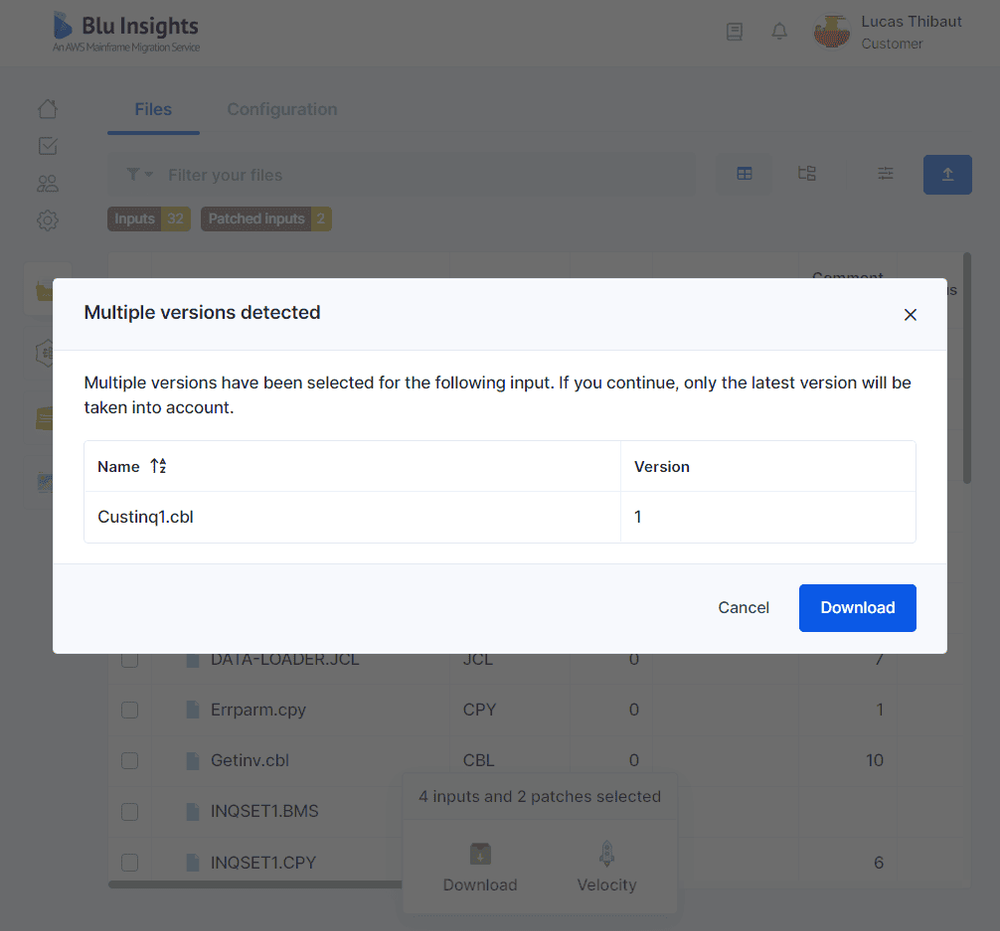Click the blue upload files button
The height and width of the screenshot is (931, 1000).
tap(947, 174)
